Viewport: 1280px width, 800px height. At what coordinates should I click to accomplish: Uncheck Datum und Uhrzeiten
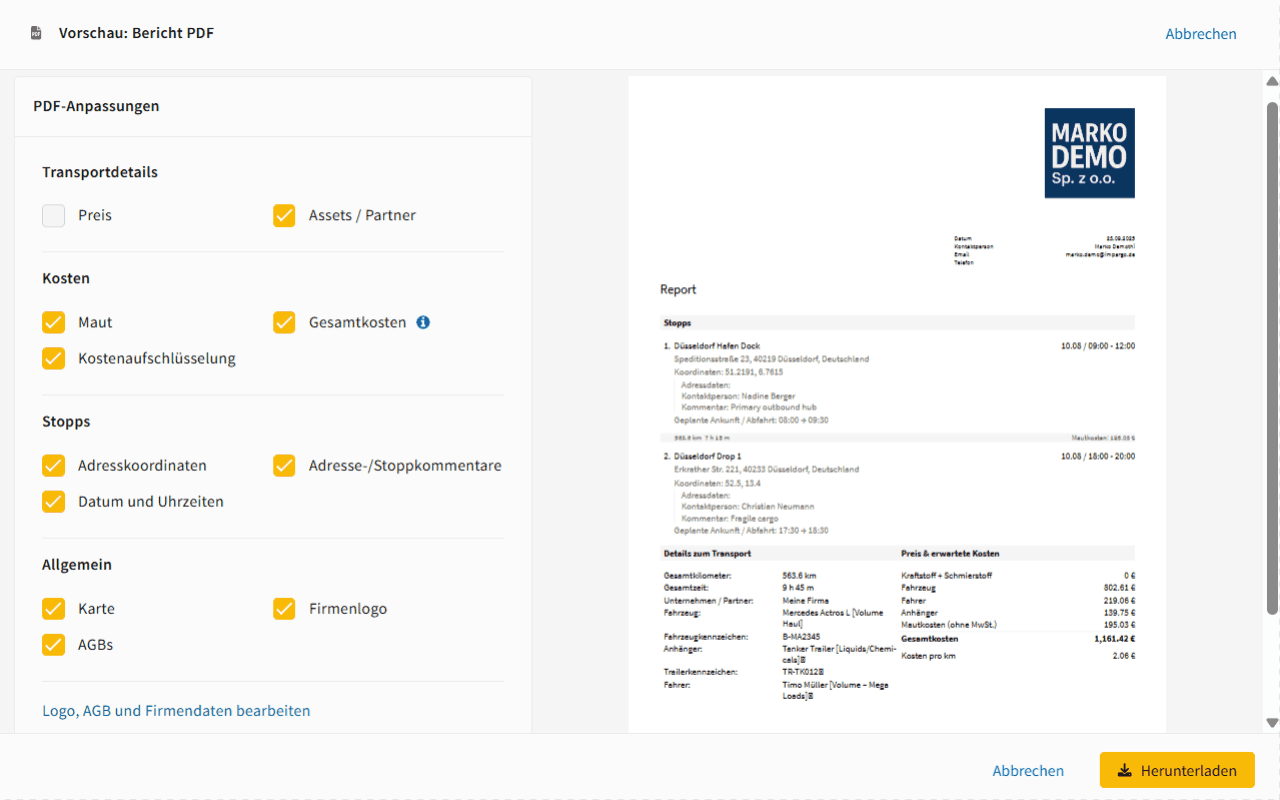tap(54, 501)
